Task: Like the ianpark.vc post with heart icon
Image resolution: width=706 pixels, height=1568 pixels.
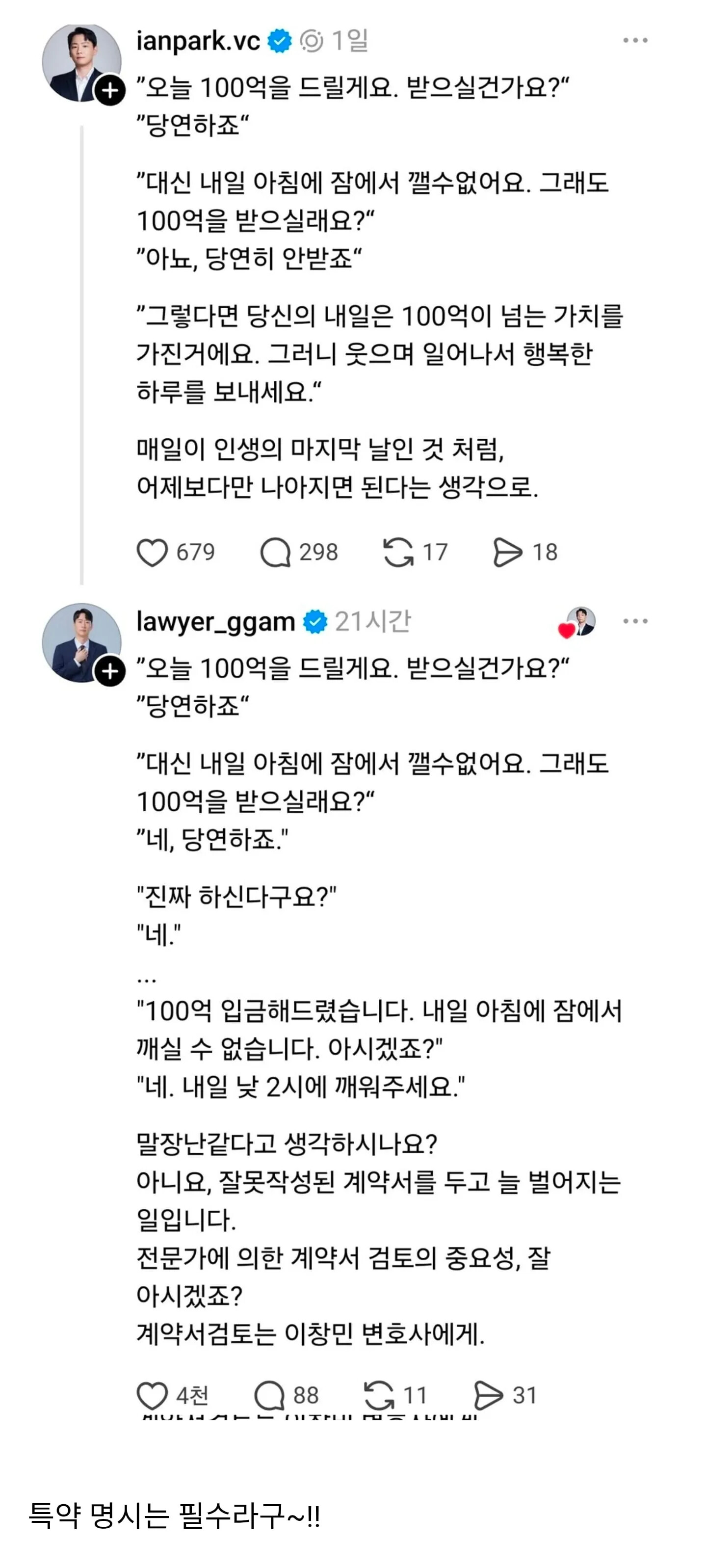Action: coord(152,553)
